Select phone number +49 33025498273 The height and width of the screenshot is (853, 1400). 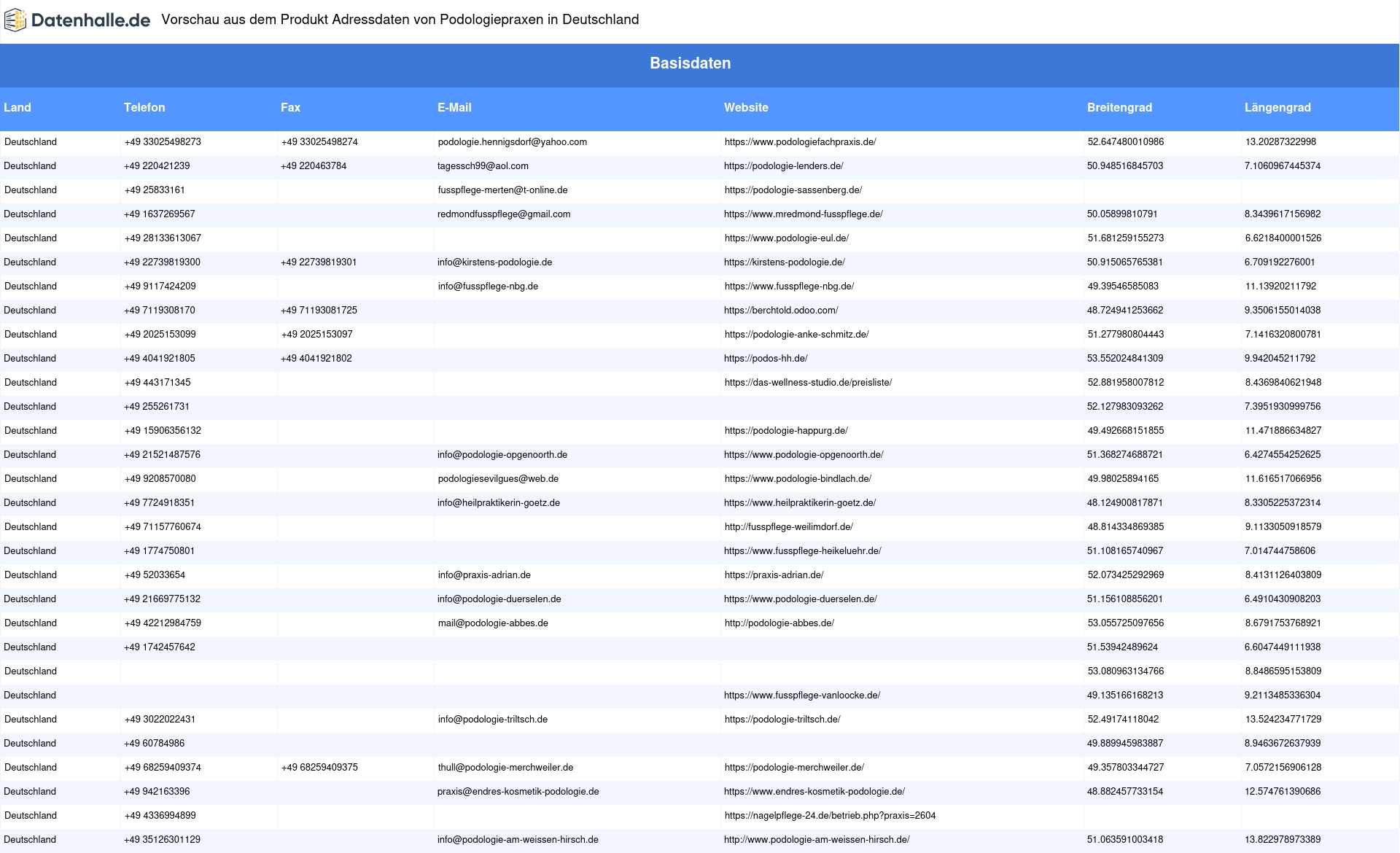[x=163, y=142]
